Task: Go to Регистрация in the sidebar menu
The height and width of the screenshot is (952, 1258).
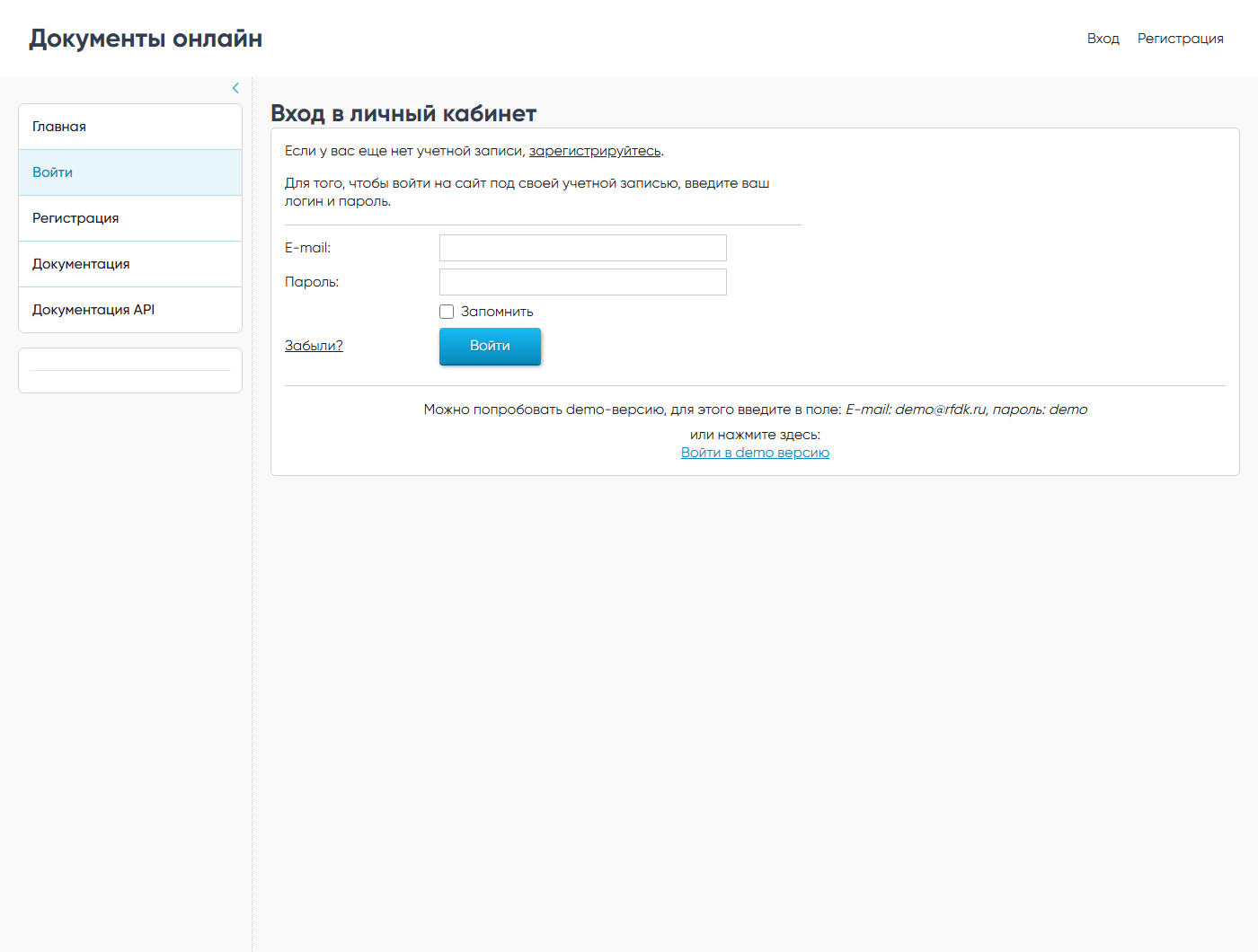Action: click(130, 218)
